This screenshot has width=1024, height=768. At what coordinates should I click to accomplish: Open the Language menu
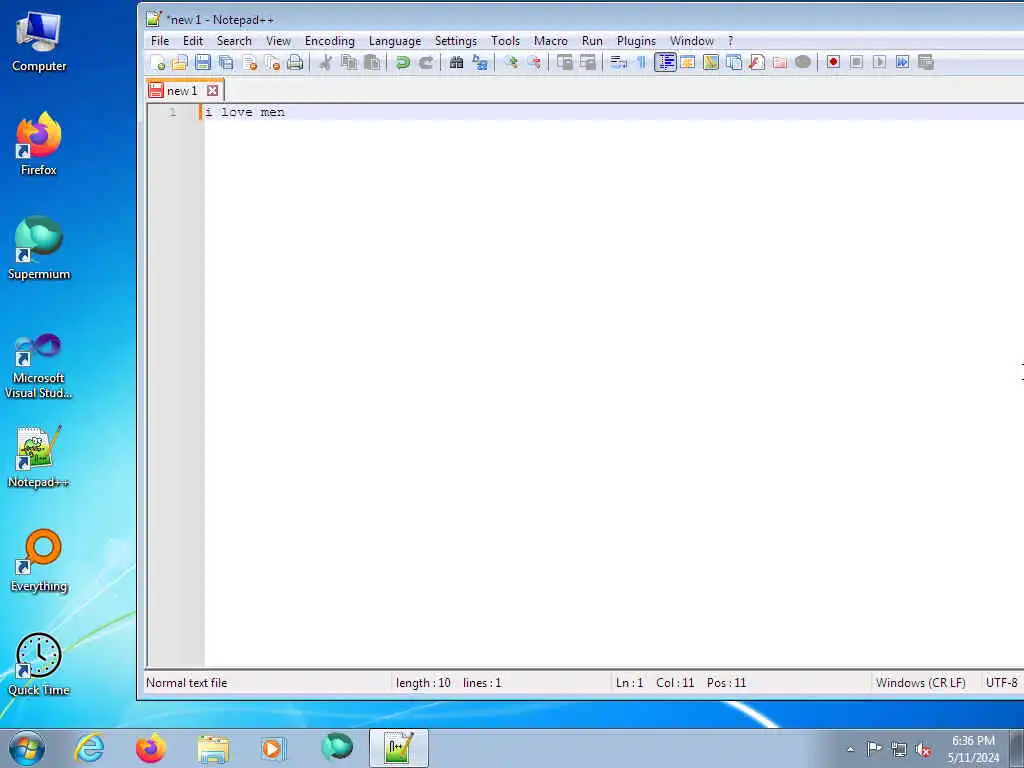[395, 41]
